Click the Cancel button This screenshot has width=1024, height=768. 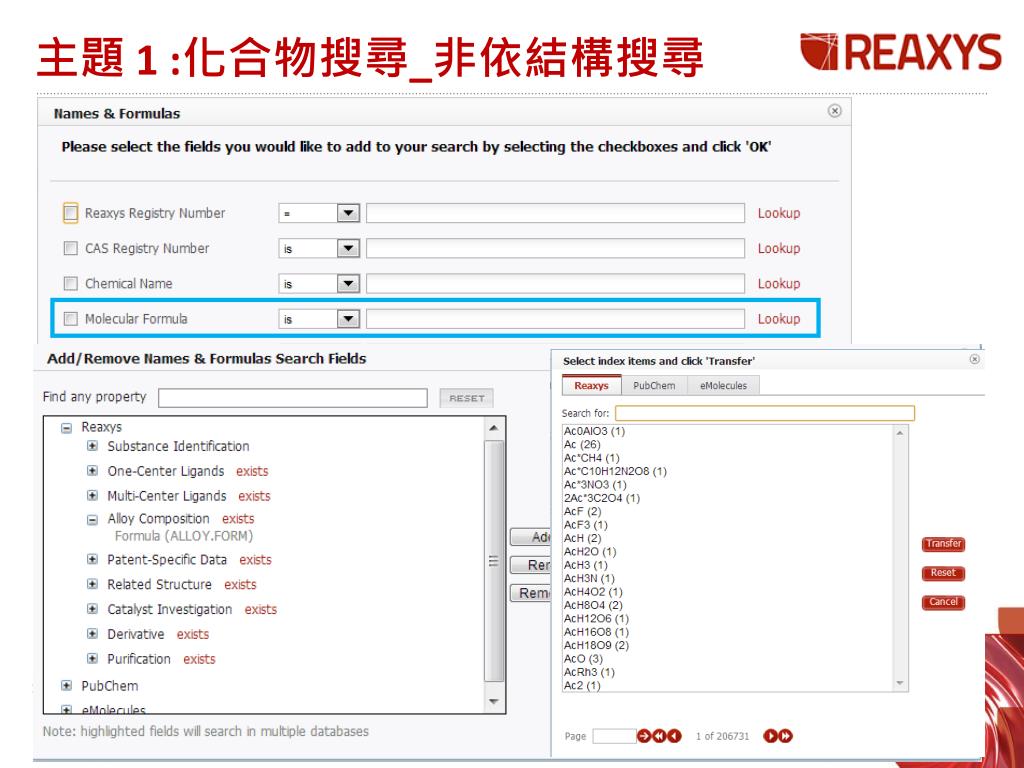[943, 602]
